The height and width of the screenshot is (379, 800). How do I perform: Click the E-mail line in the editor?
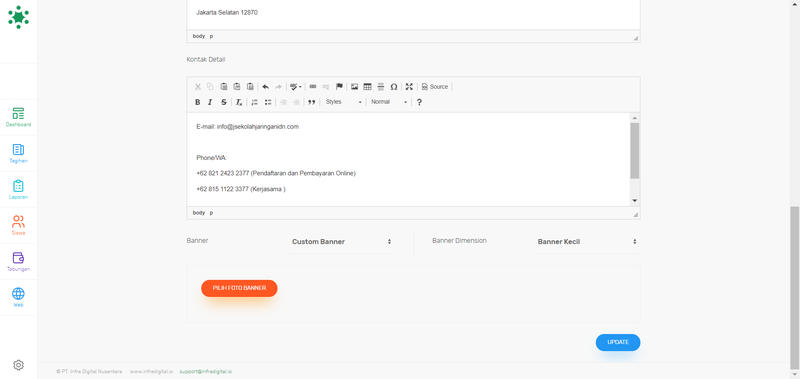247,127
